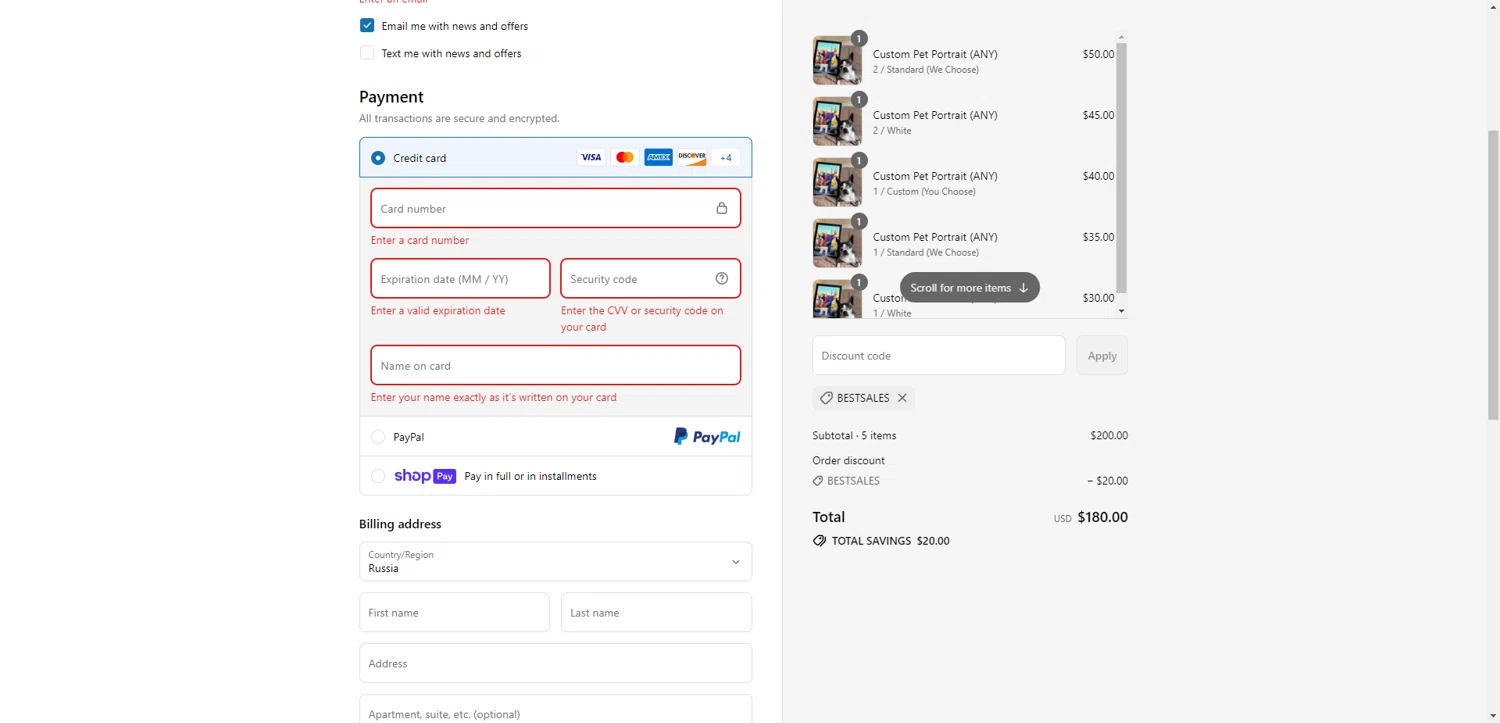Viewport: 1500px width, 723px height.
Task: Focus the Last name field
Action: pos(656,612)
